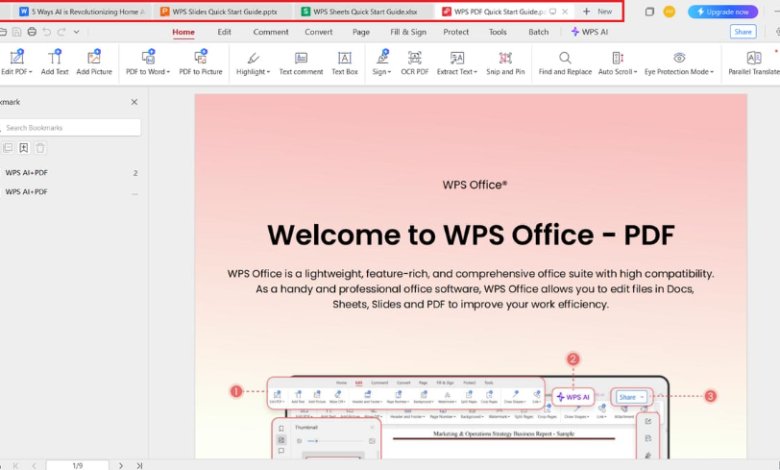Add a new bookmark with bookmark icon

coord(24,148)
